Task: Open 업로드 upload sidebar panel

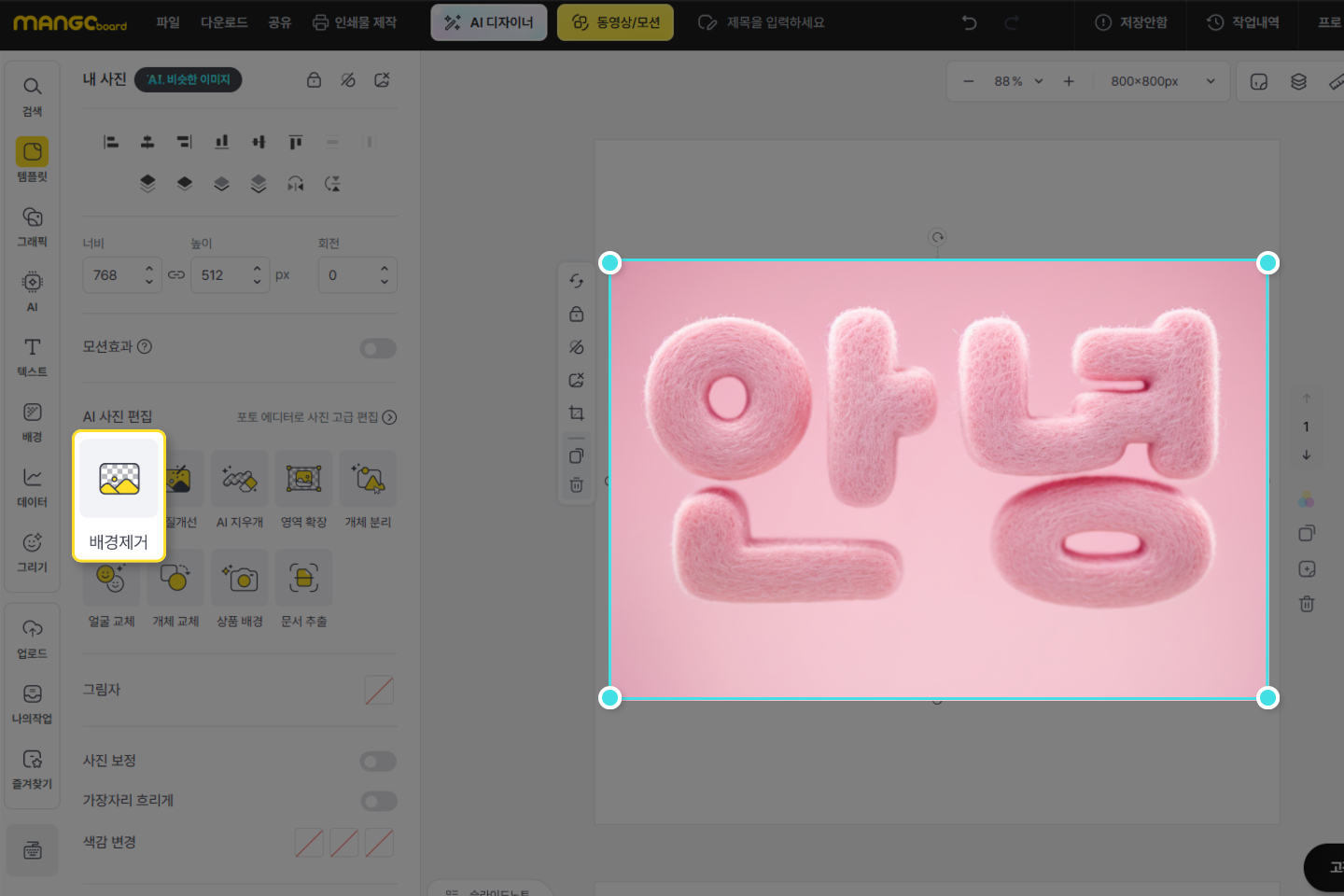Action: coord(33,638)
